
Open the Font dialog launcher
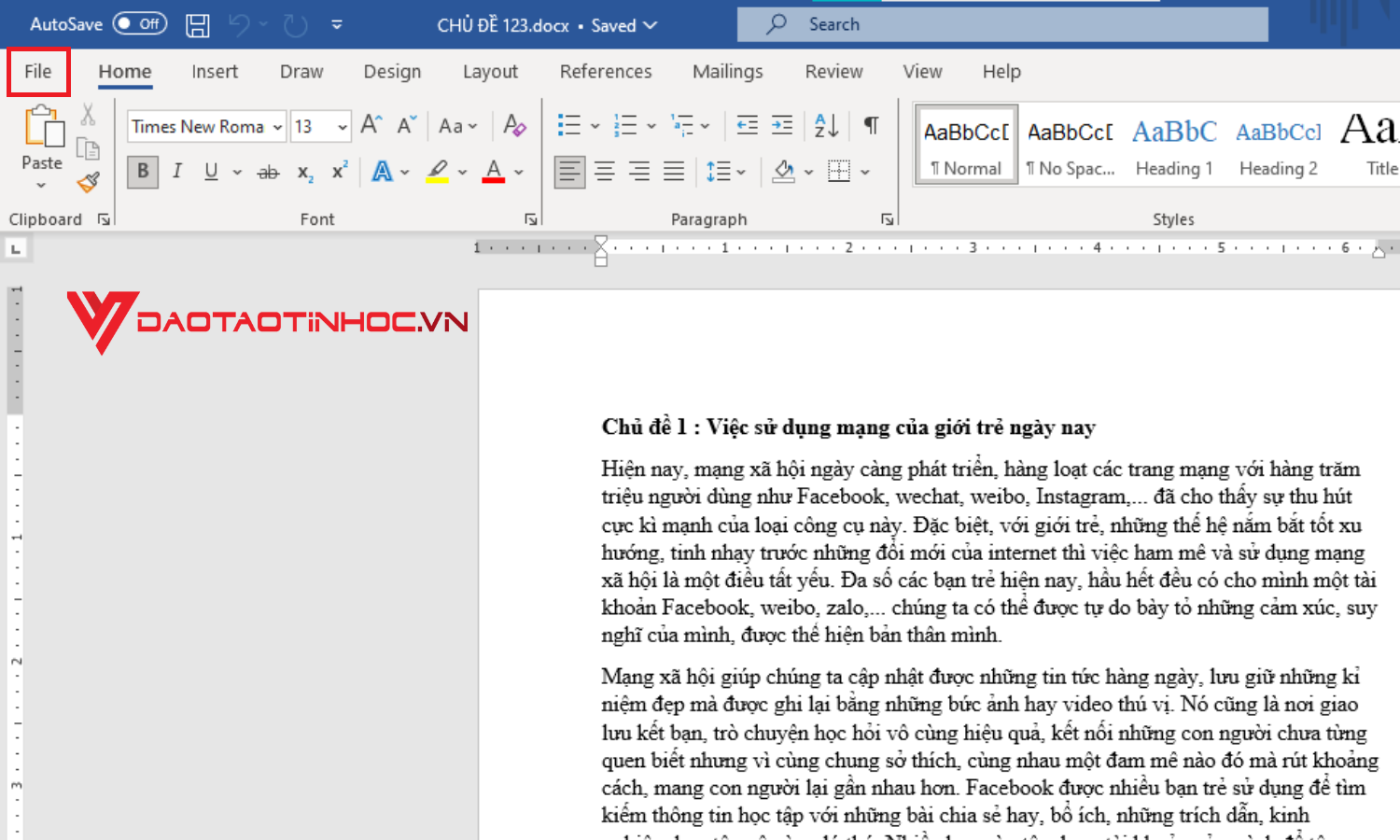click(x=530, y=218)
